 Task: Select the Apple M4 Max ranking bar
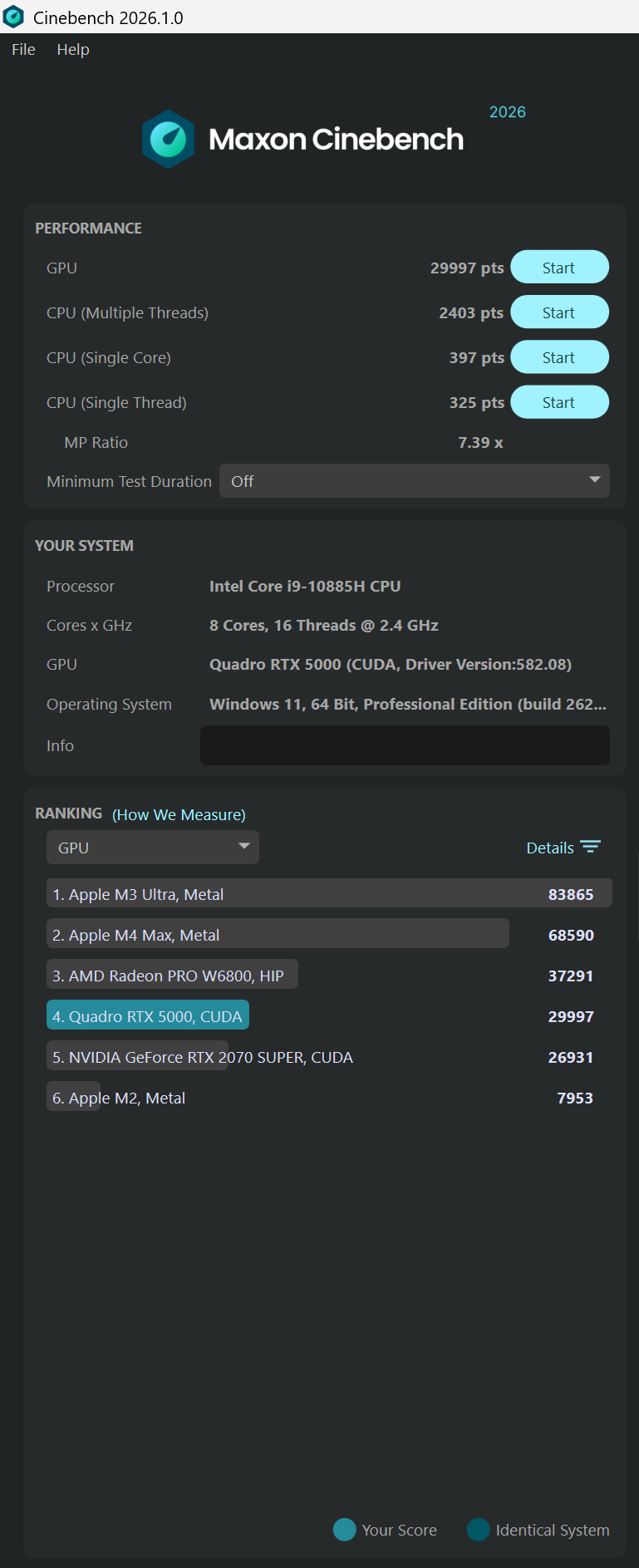point(278,935)
